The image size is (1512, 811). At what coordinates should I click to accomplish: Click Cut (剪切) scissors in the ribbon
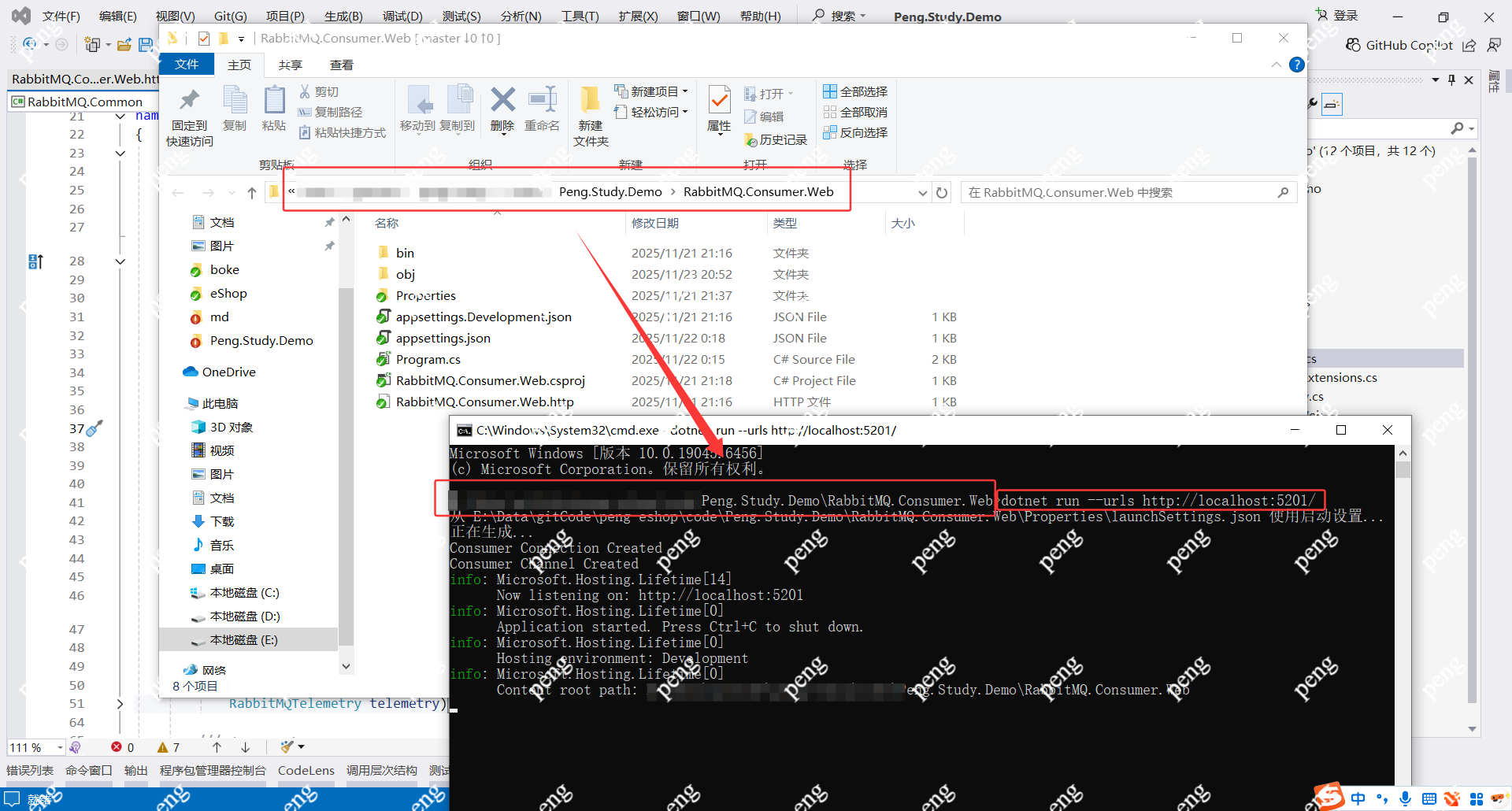[319, 92]
